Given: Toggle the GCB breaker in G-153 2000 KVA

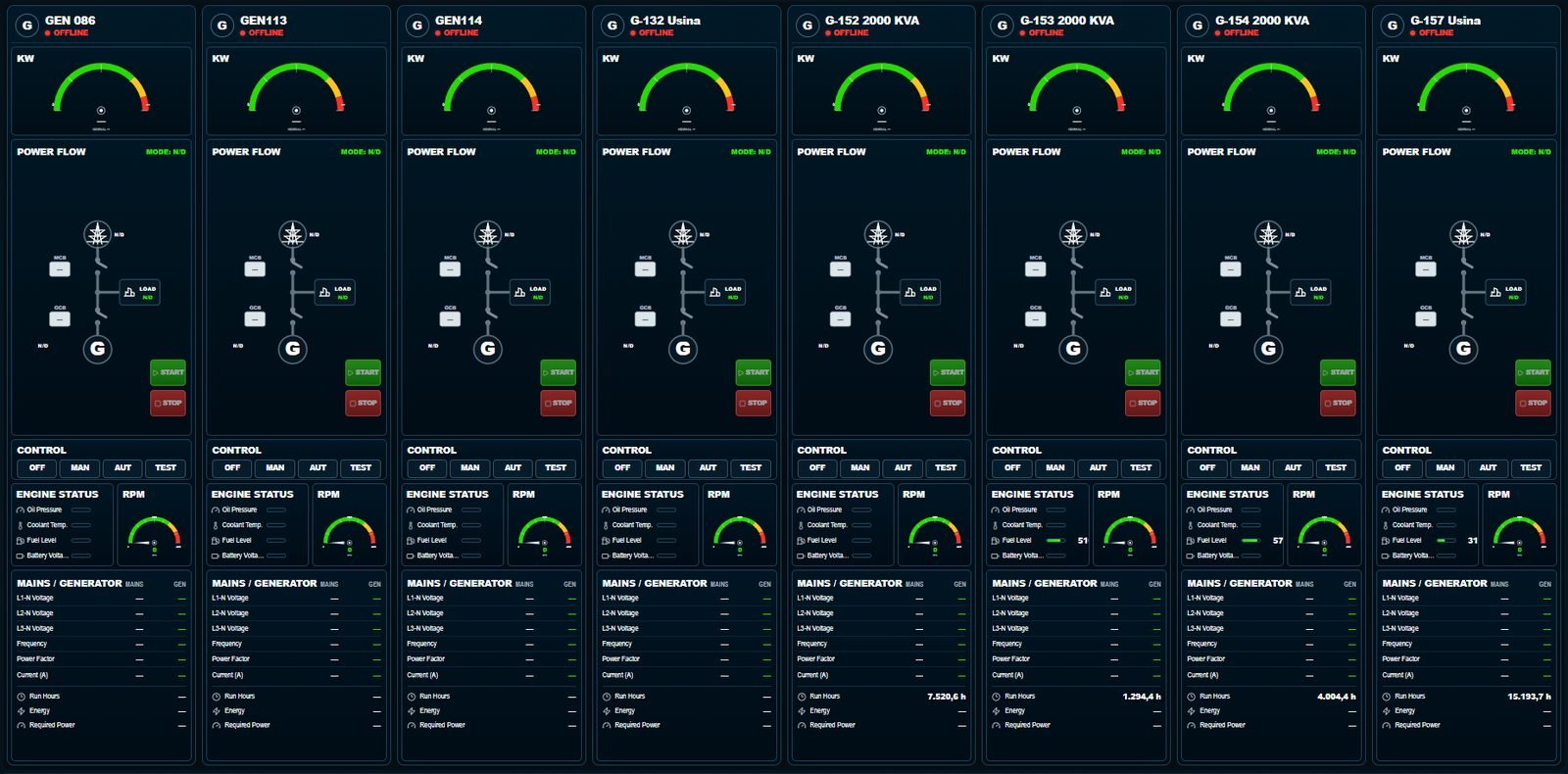Looking at the screenshot, I should pyautogui.click(x=1035, y=318).
